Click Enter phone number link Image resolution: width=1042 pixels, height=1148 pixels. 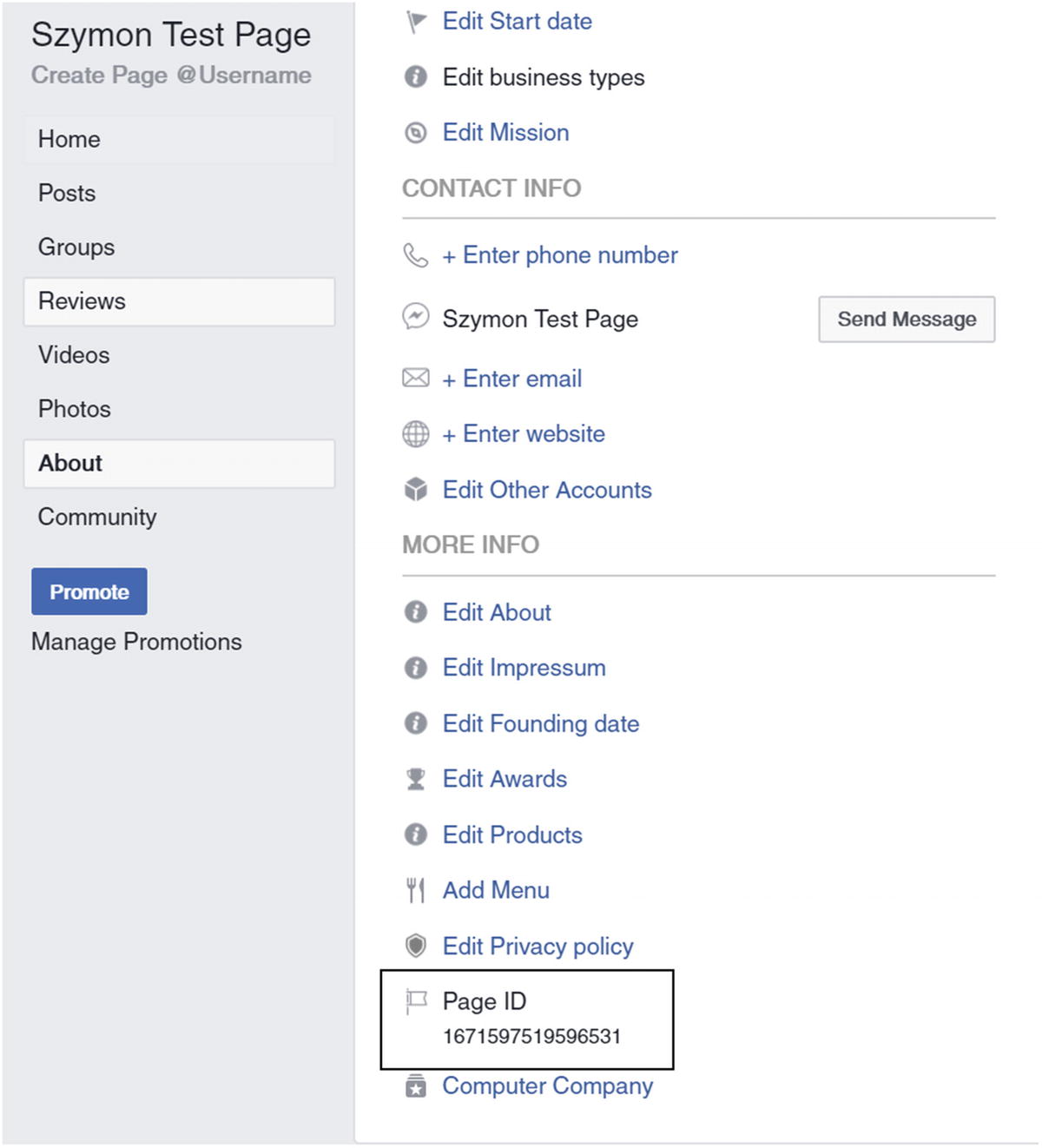[x=560, y=255]
